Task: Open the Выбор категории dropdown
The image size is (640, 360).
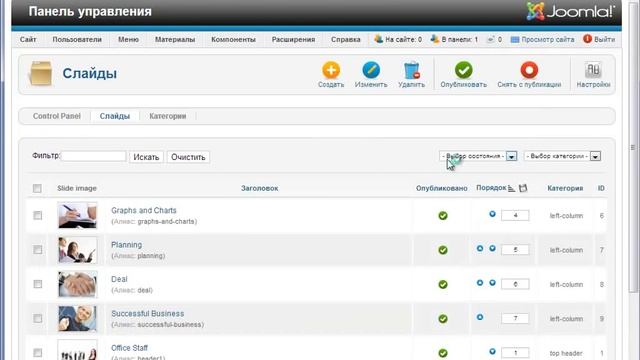Action: pos(562,156)
